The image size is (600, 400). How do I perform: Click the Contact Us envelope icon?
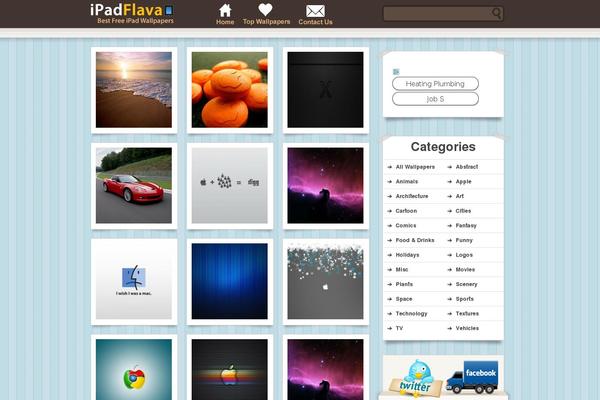tap(315, 11)
